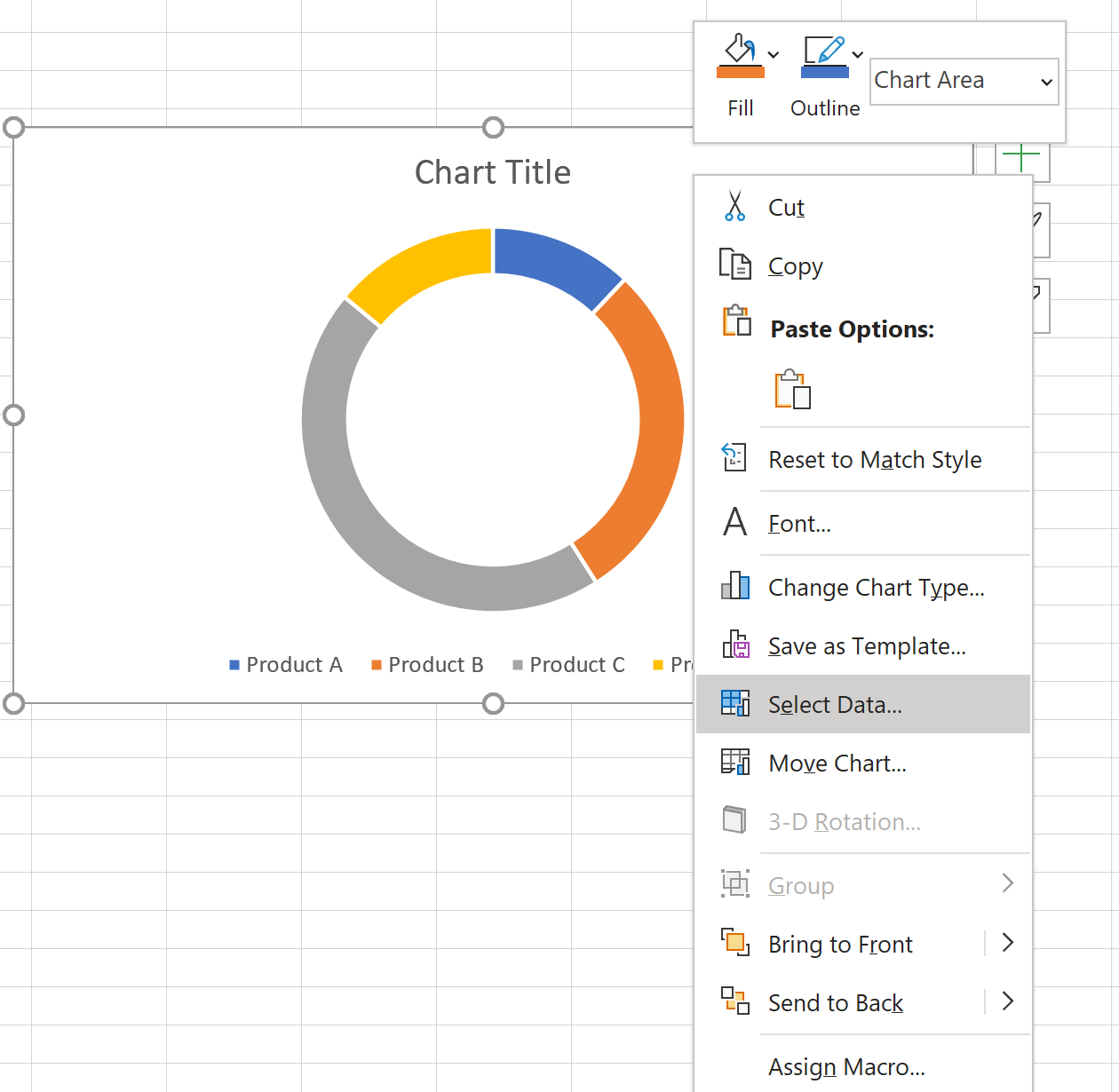Open the Font... dialog entry
The image size is (1119, 1092).
click(x=863, y=523)
